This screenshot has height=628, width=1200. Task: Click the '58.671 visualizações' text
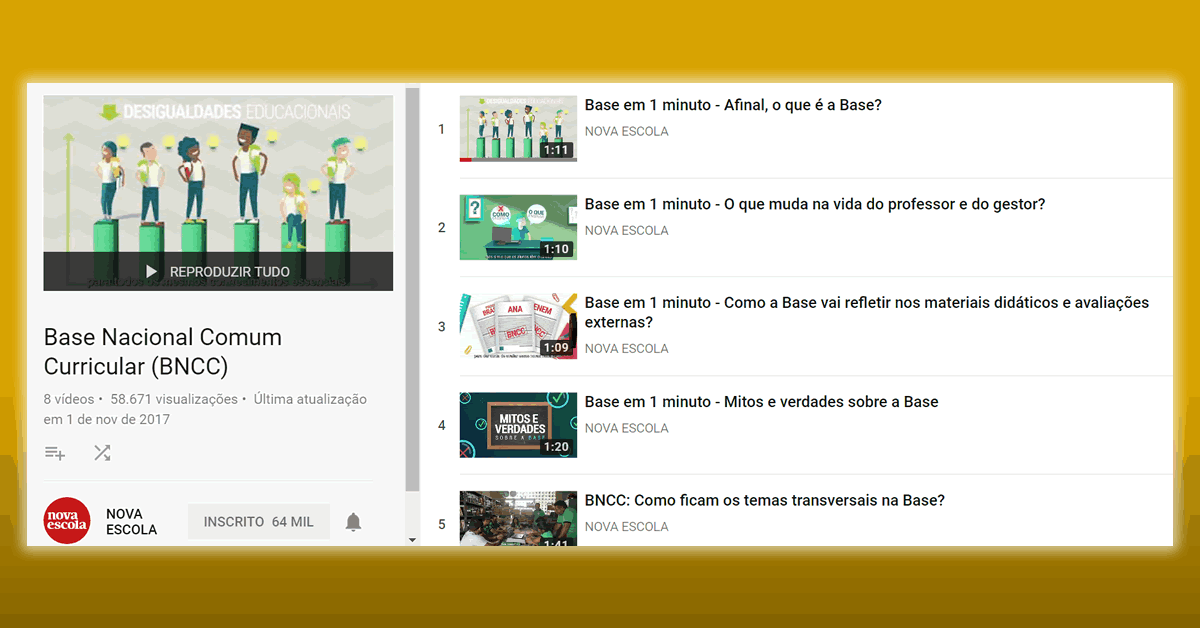click(x=174, y=399)
